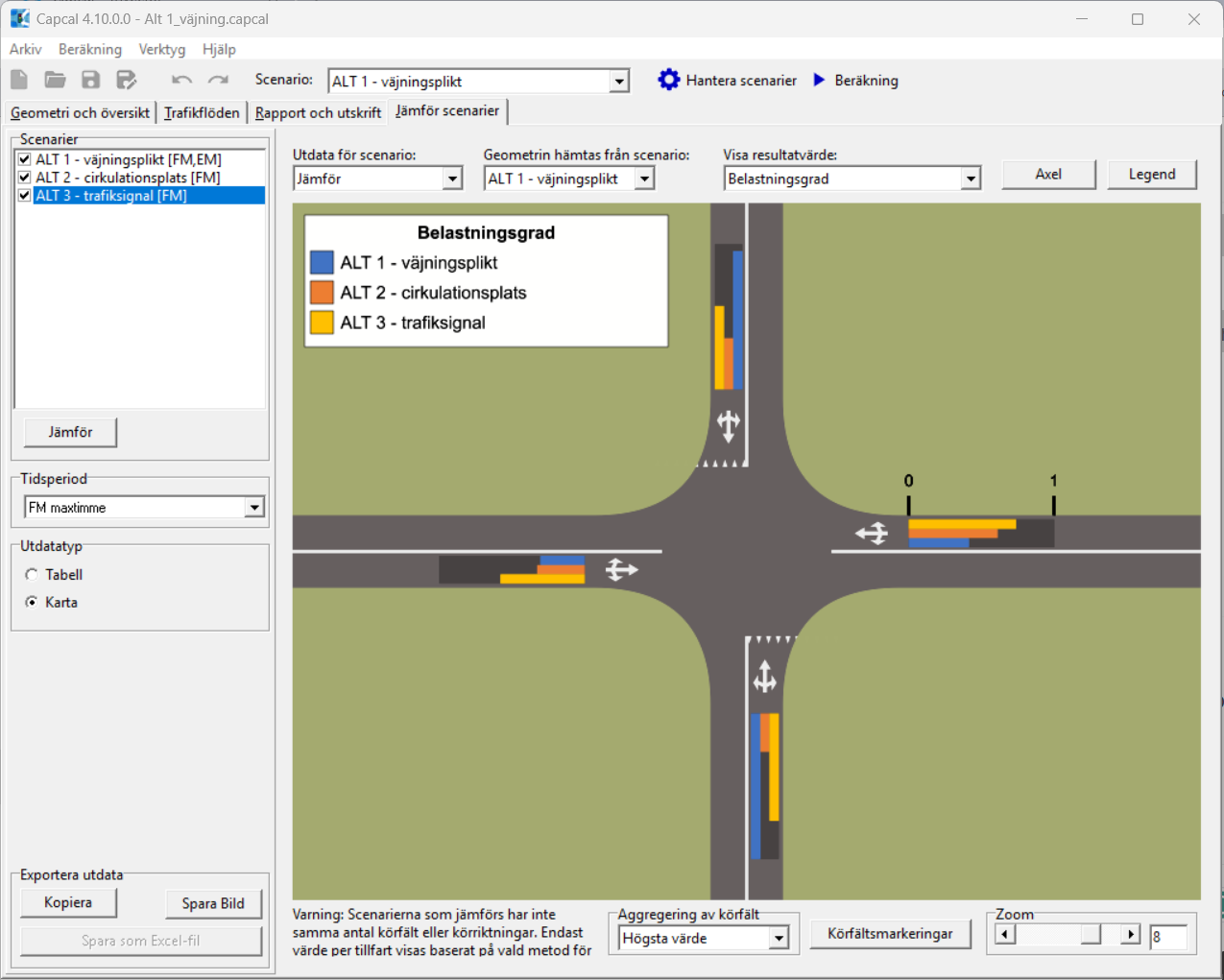Screen dimensions: 1224x980
Task: Click the south approach bar chart
Action: tap(765, 786)
